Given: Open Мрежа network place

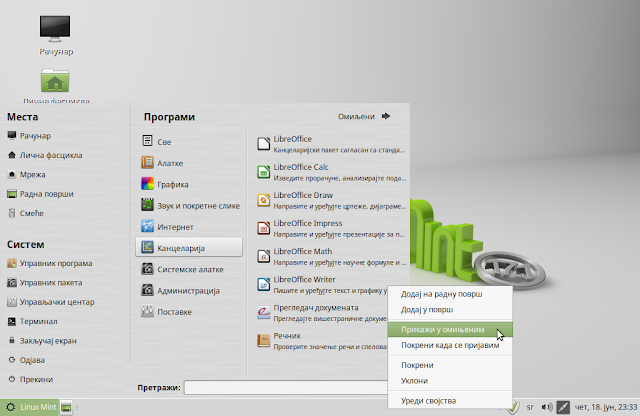Looking at the screenshot, I should click(27, 174).
